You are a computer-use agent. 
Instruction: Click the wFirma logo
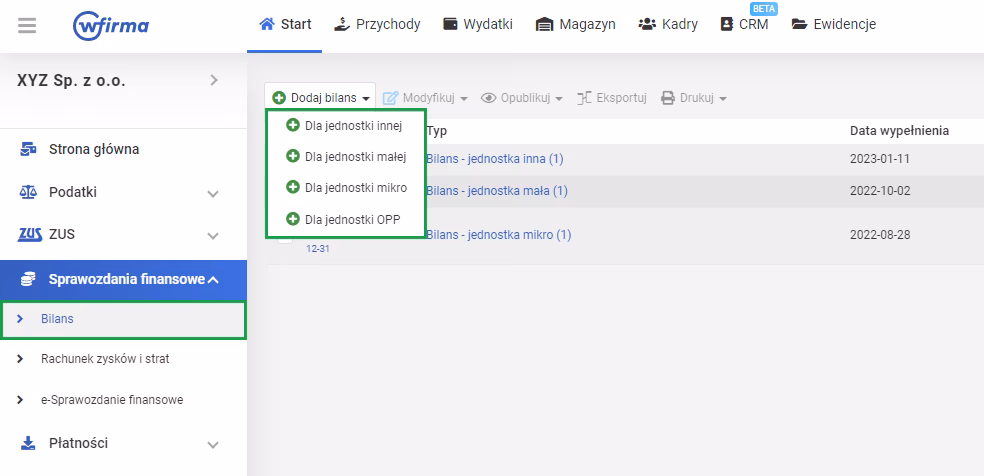[111, 25]
